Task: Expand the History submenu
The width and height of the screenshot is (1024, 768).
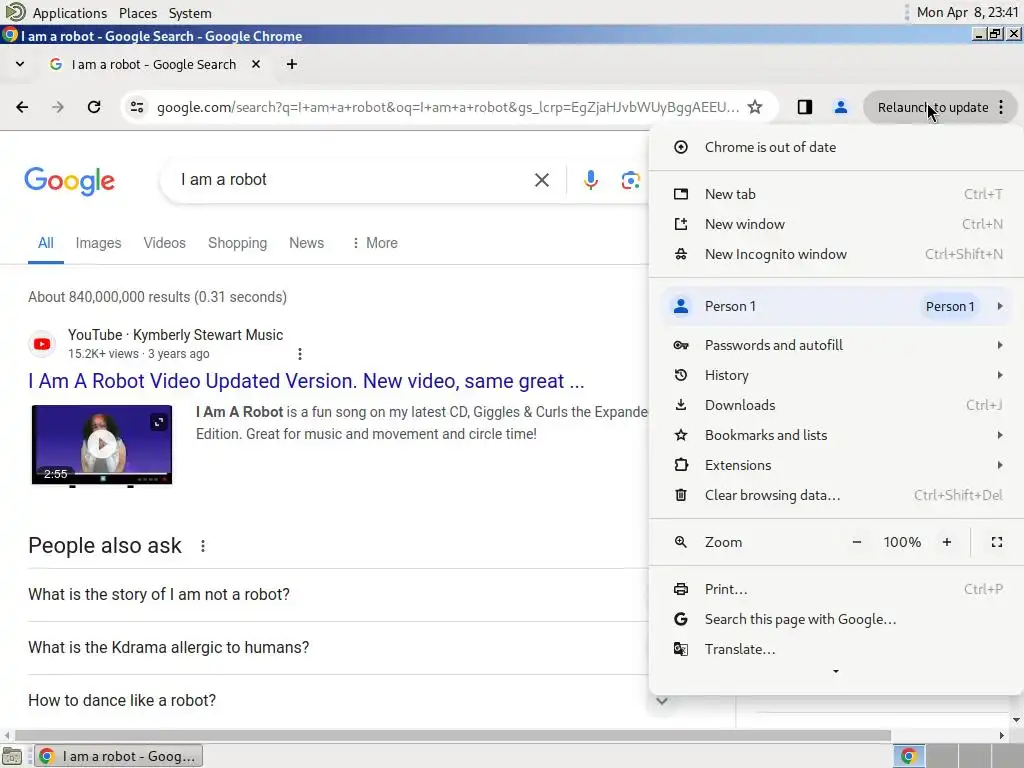Action: point(836,375)
